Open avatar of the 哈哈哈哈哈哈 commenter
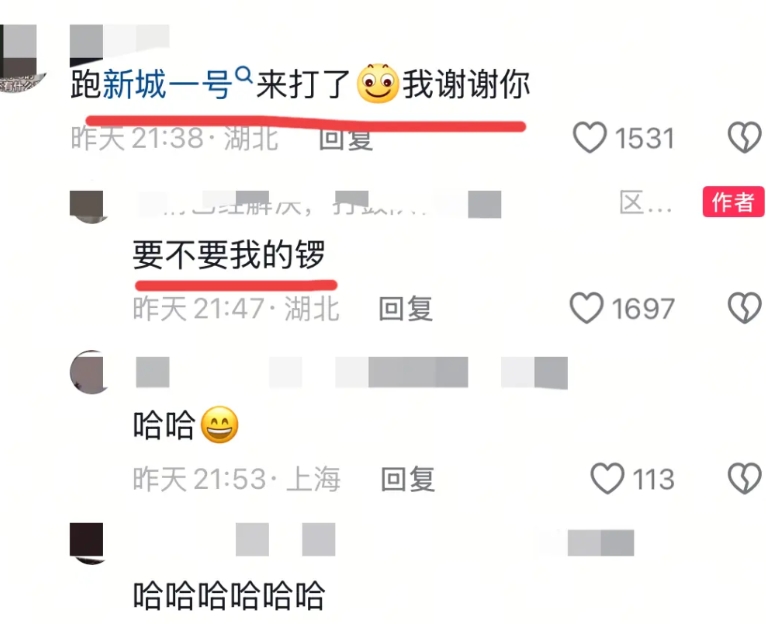 click(88, 543)
